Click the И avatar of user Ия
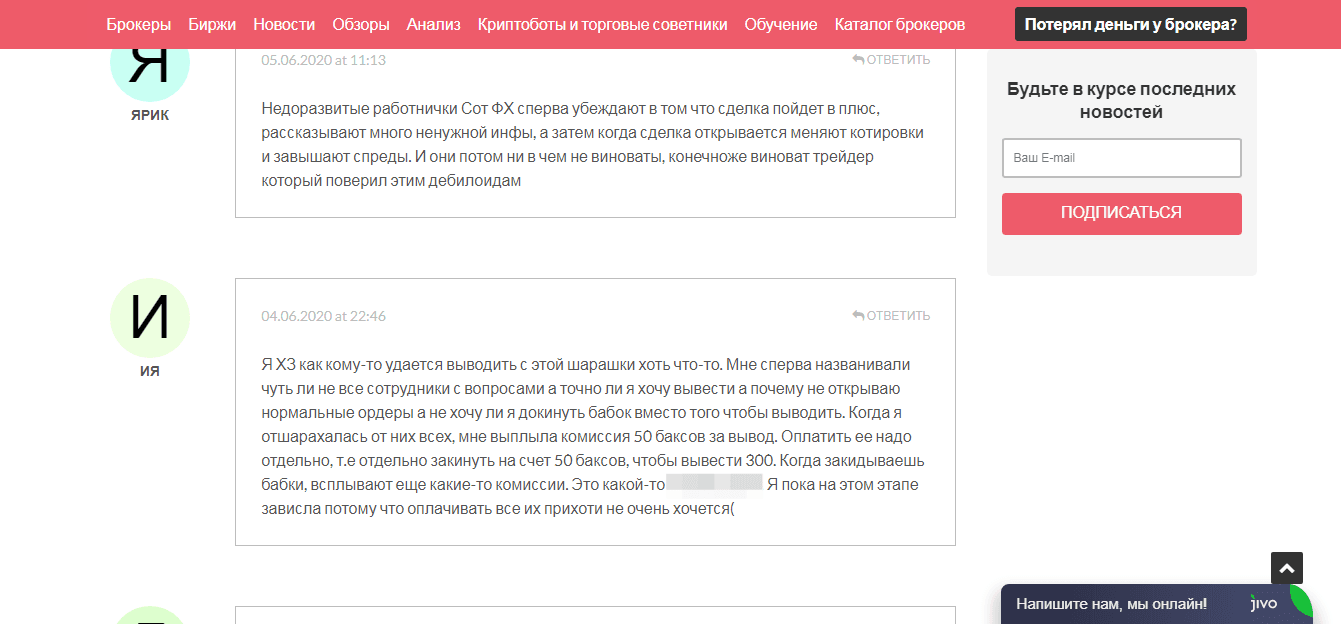 150,318
